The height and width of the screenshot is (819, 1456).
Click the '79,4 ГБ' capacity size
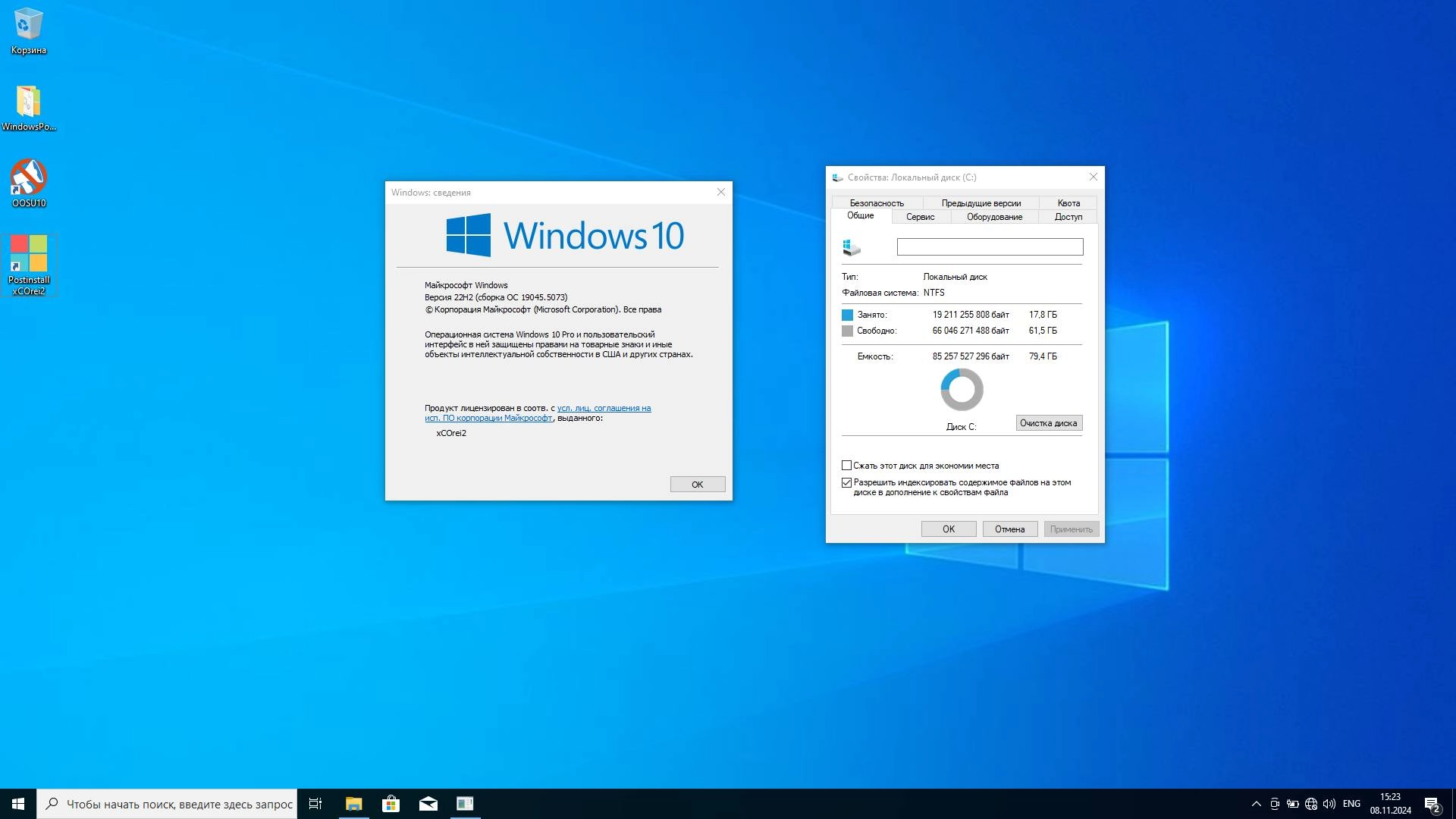(x=1043, y=356)
